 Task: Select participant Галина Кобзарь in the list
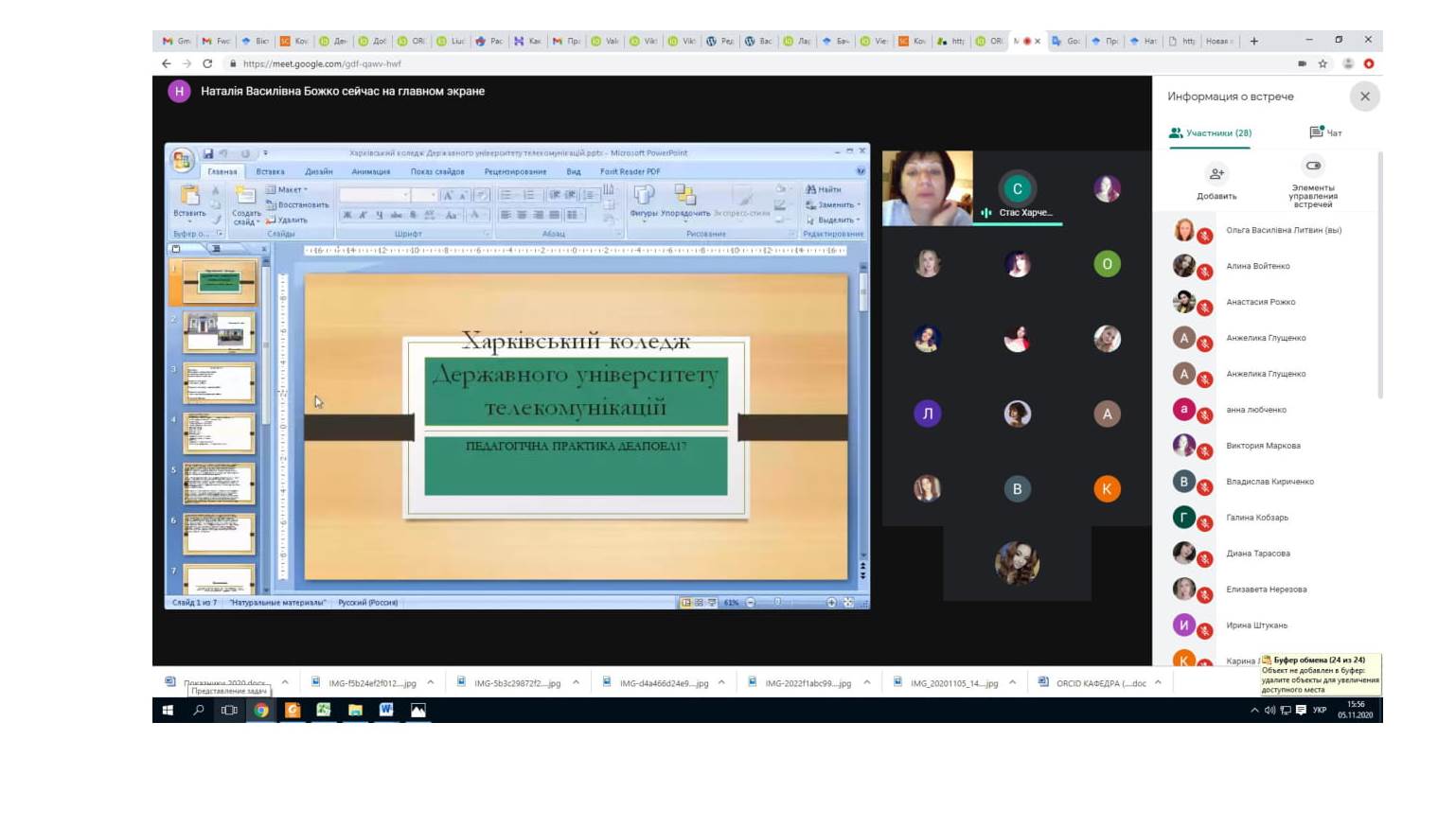click(x=1257, y=518)
